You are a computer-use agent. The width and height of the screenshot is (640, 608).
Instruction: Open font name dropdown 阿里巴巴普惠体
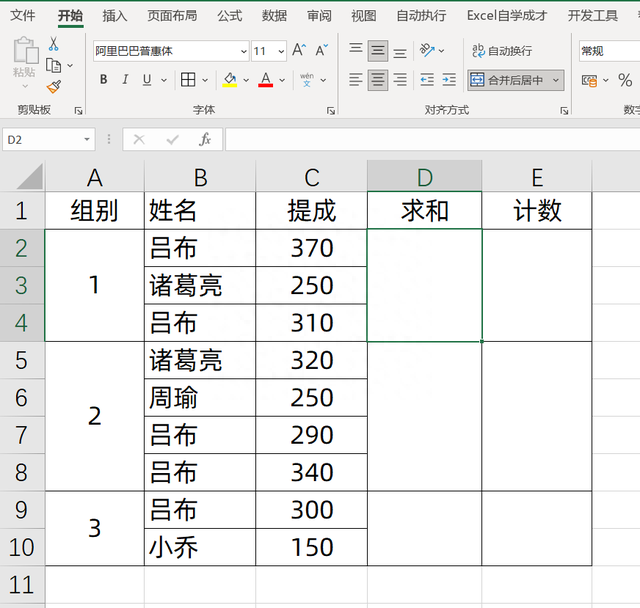244,51
